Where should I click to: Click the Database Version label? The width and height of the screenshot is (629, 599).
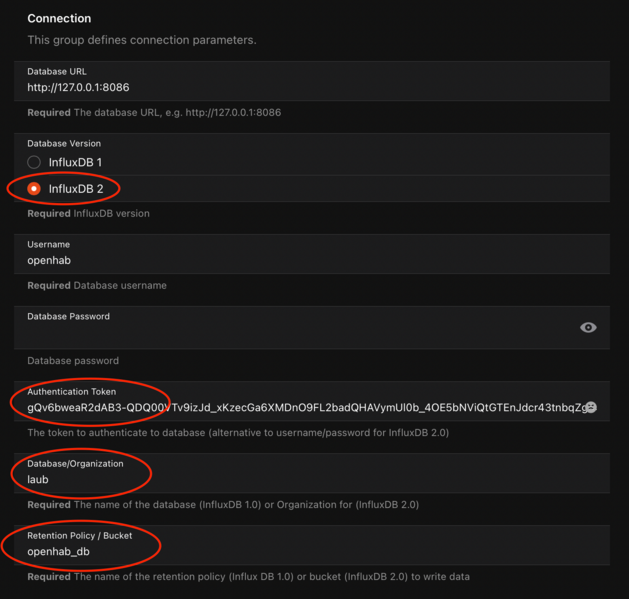(64, 143)
